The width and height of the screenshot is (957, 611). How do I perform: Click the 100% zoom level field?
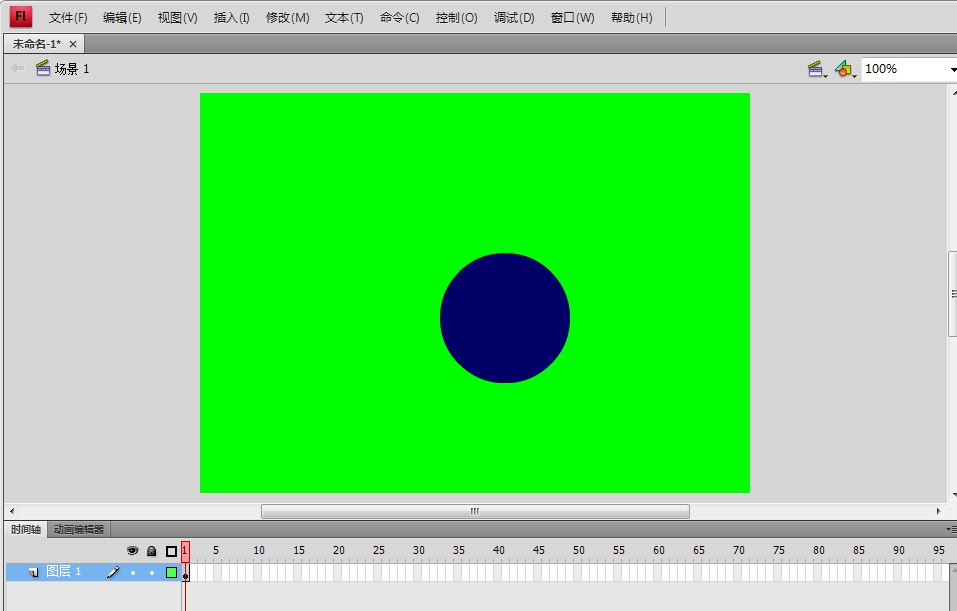point(908,69)
